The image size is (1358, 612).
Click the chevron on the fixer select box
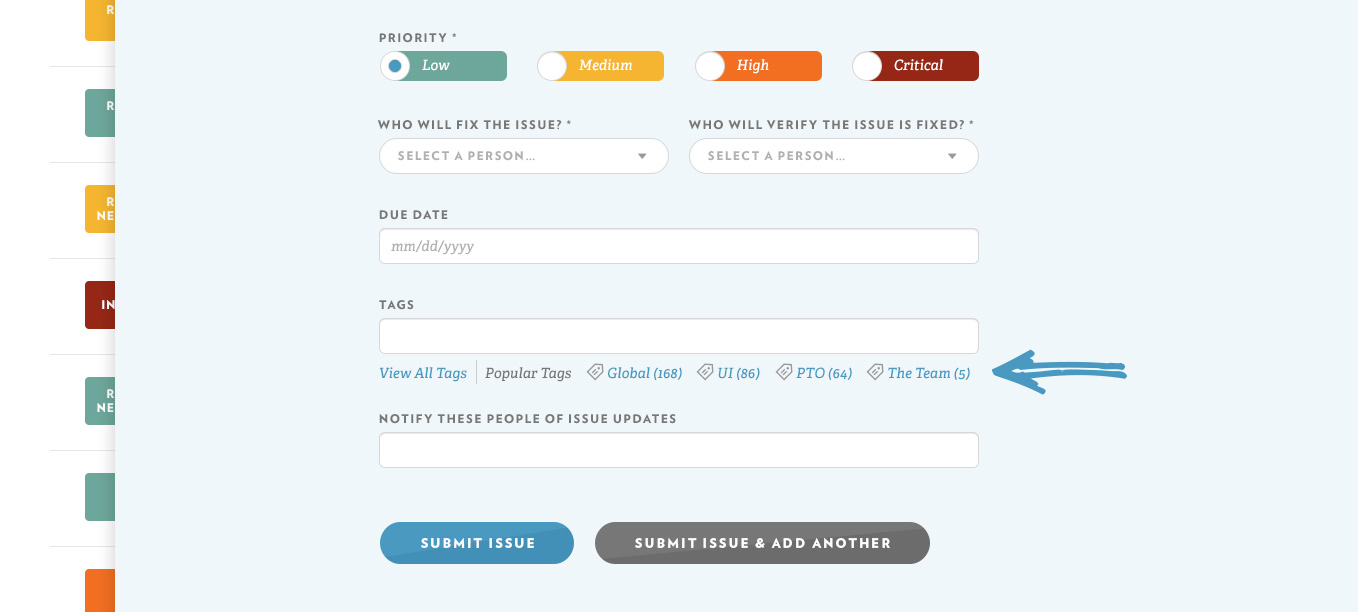tap(643, 156)
